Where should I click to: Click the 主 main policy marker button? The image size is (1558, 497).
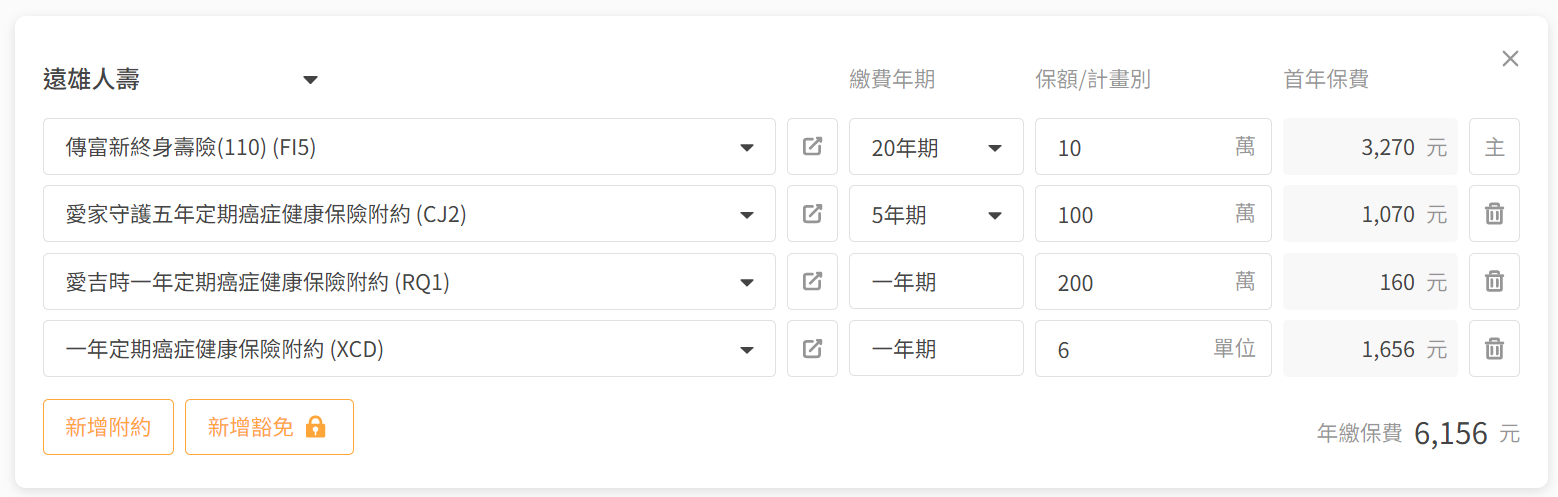1494,147
